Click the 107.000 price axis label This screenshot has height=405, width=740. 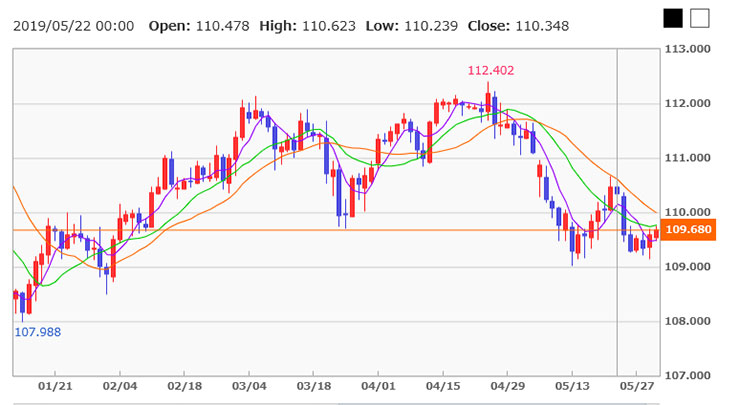tap(687, 376)
